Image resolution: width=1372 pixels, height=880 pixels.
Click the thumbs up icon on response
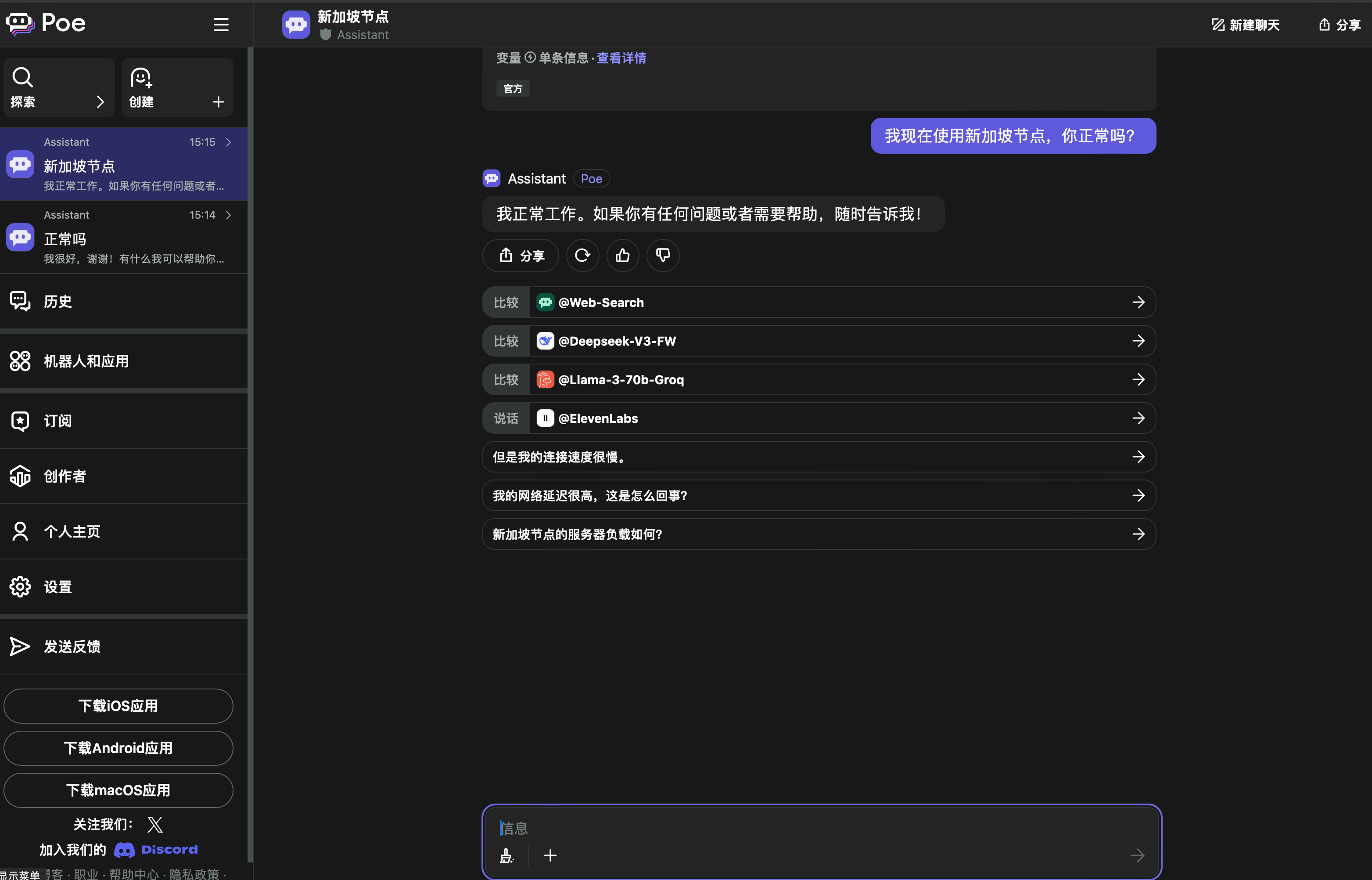click(x=623, y=256)
